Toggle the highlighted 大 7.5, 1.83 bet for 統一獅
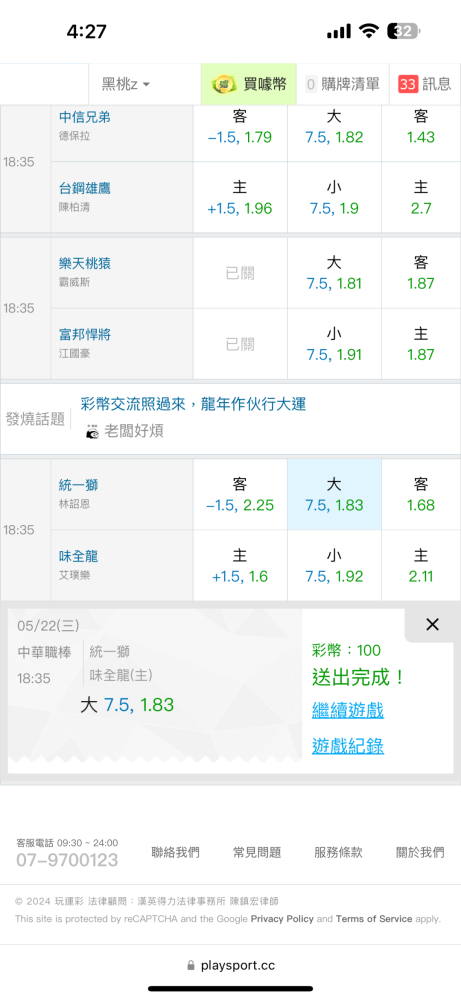 [334, 494]
